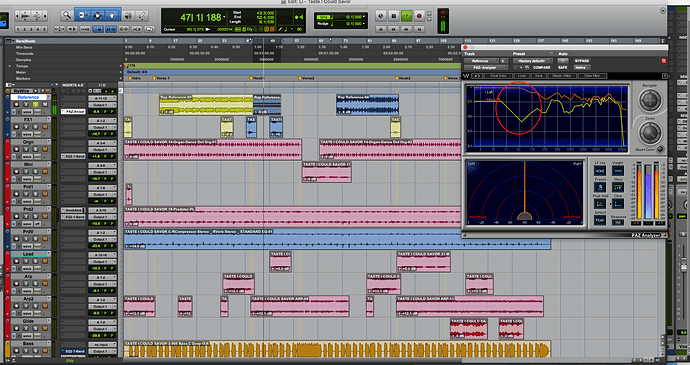This screenshot has height=365, width=690.
Task: Open the Reference track view wave selector
Action: (27, 112)
